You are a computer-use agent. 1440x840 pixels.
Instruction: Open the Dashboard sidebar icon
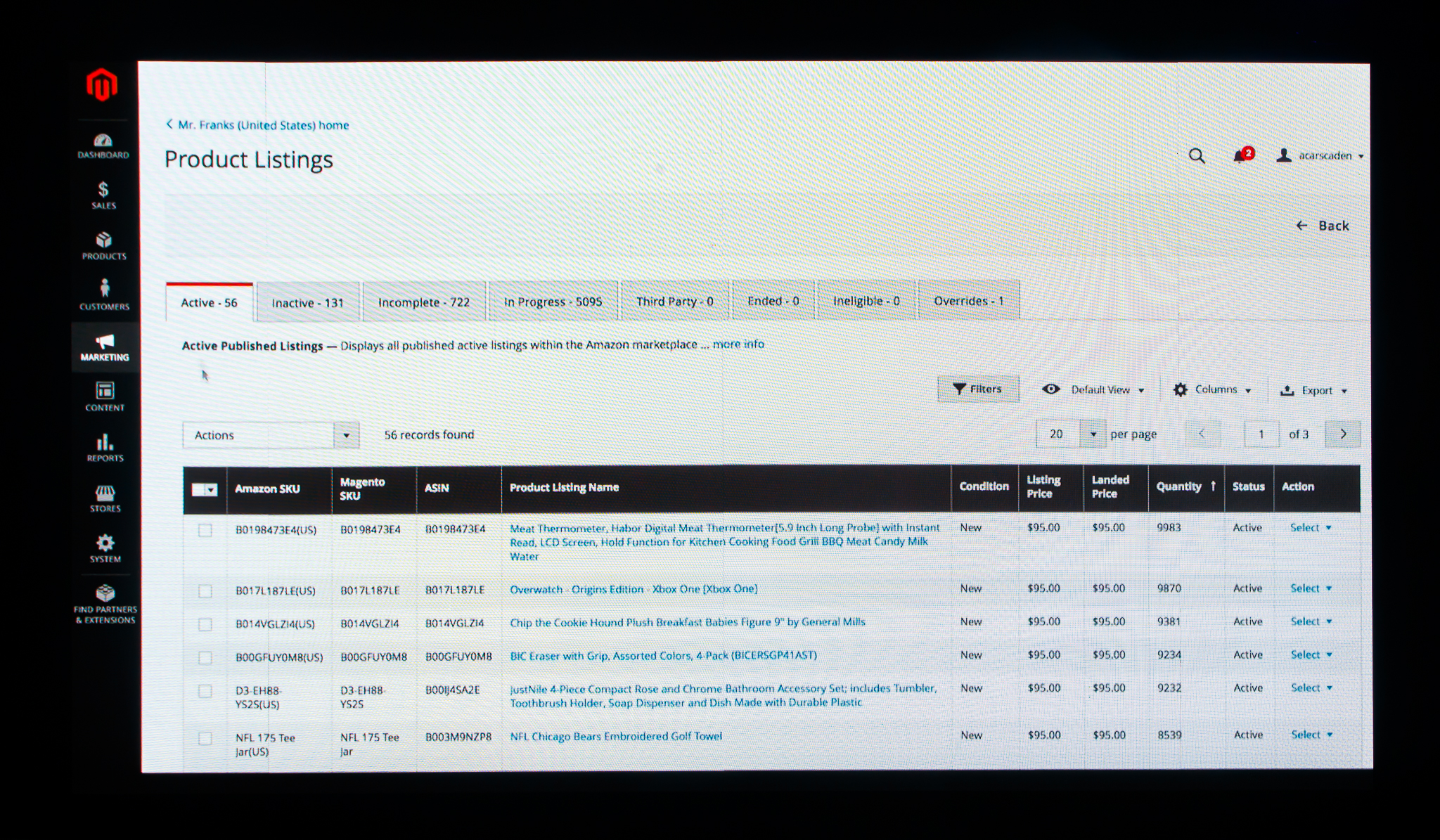click(x=103, y=146)
